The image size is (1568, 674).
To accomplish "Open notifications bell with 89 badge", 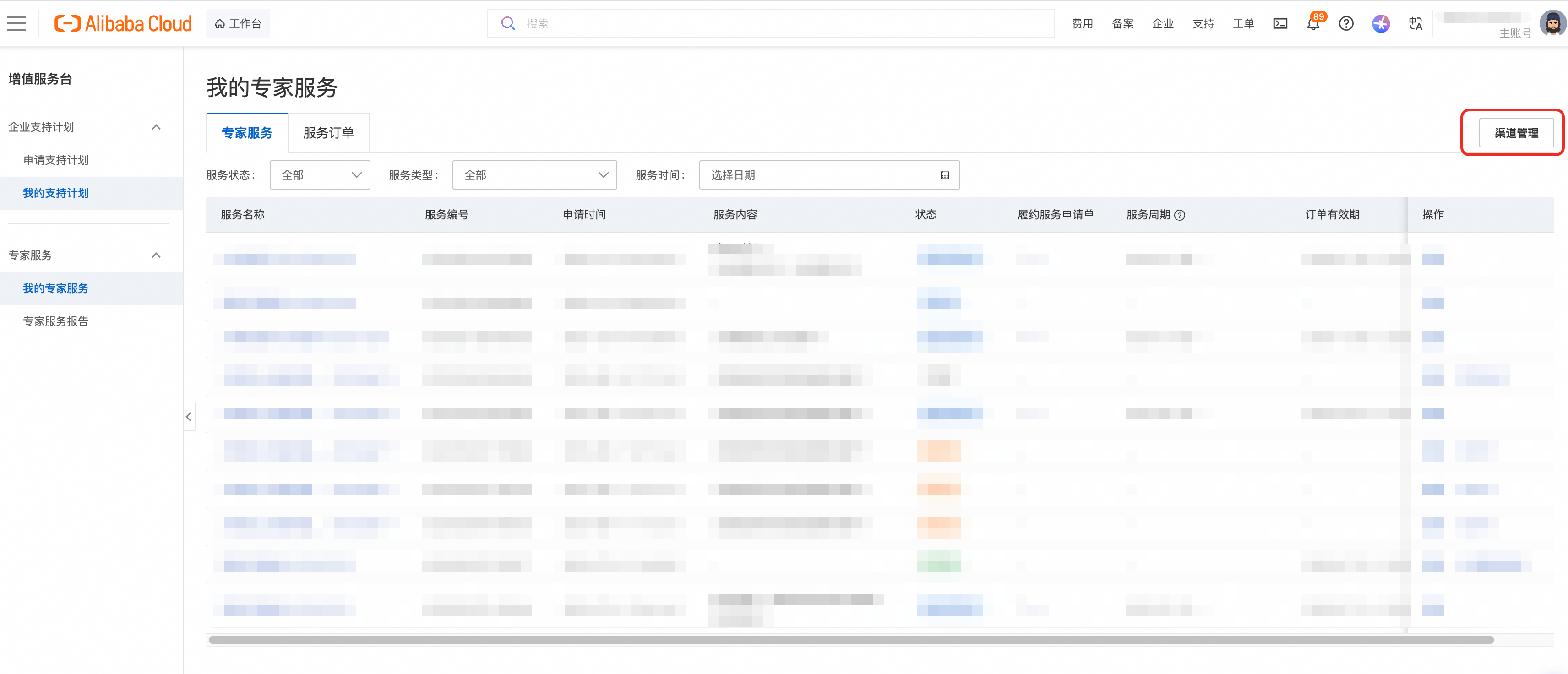I will [x=1313, y=24].
